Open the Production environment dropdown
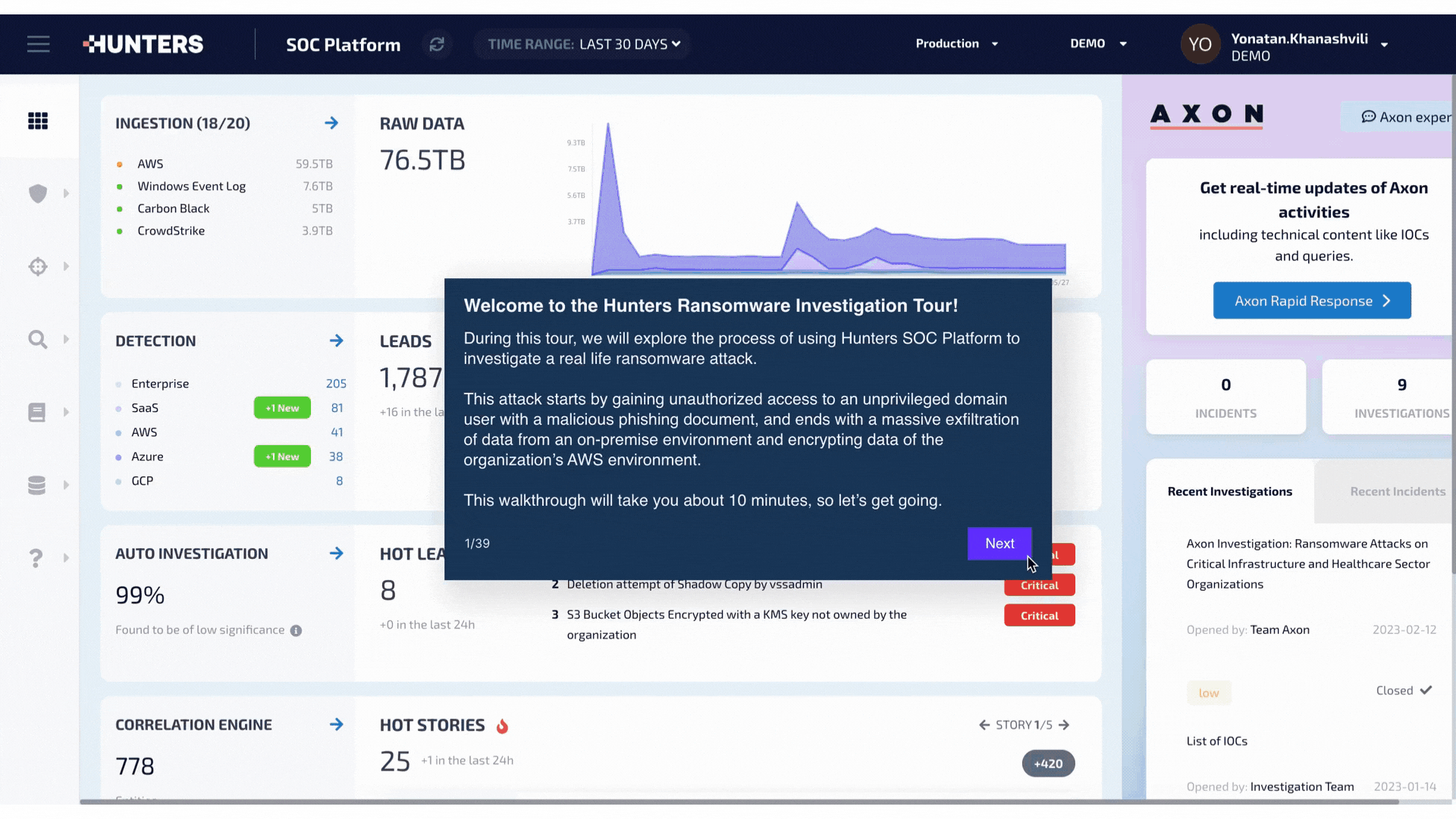This screenshot has width=1456, height=819. 956,43
